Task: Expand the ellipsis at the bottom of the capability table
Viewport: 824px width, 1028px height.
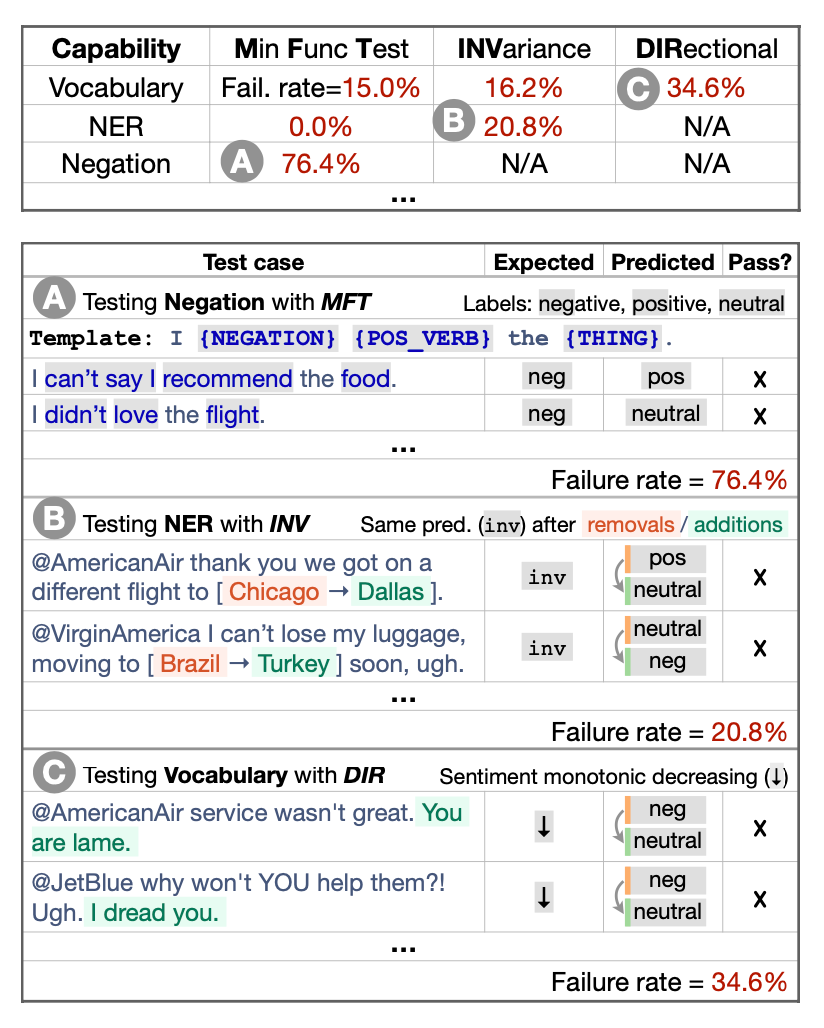Action: click(403, 197)
